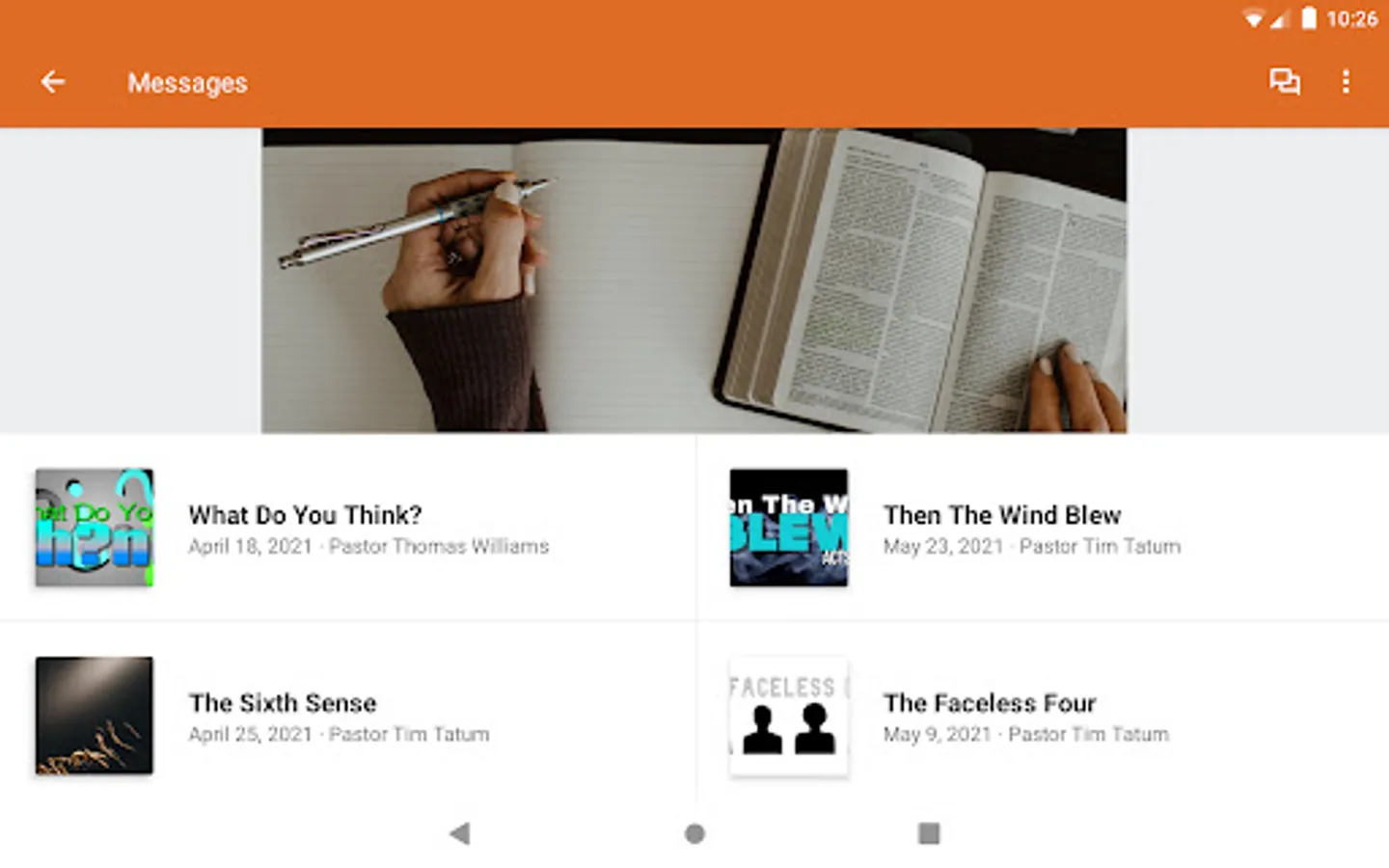Screen dimensions: 1389x868
Task: Click the battery status icon
Action: click(x=1309, y=18)
